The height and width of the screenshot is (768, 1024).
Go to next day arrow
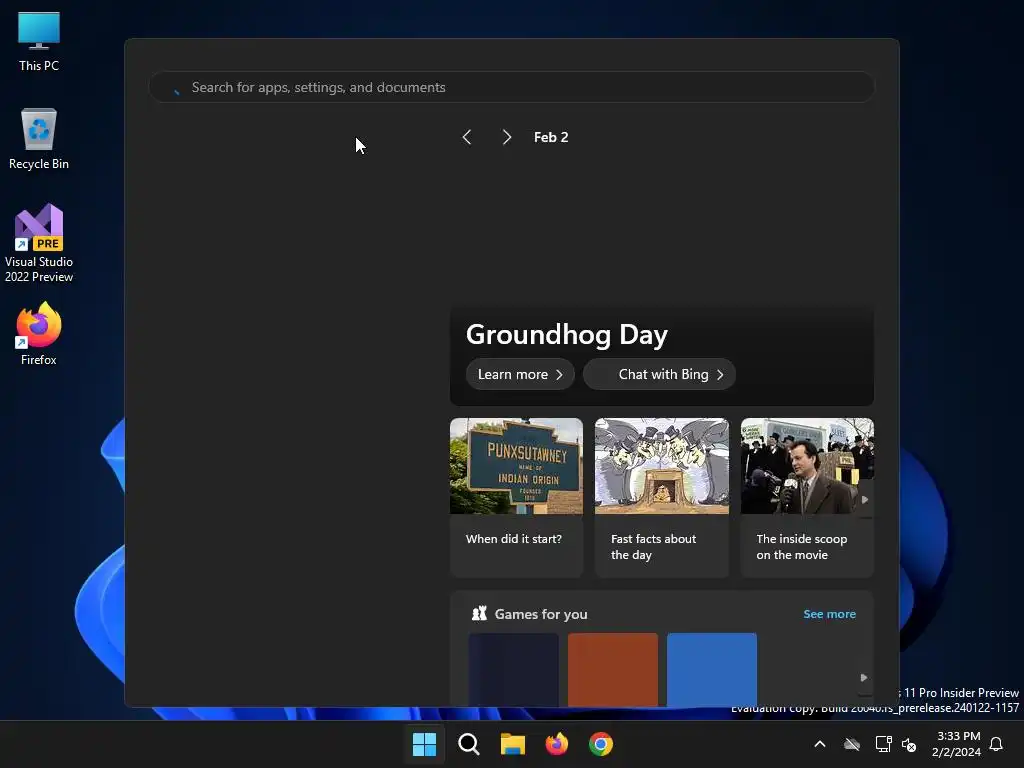click(507, 137)
